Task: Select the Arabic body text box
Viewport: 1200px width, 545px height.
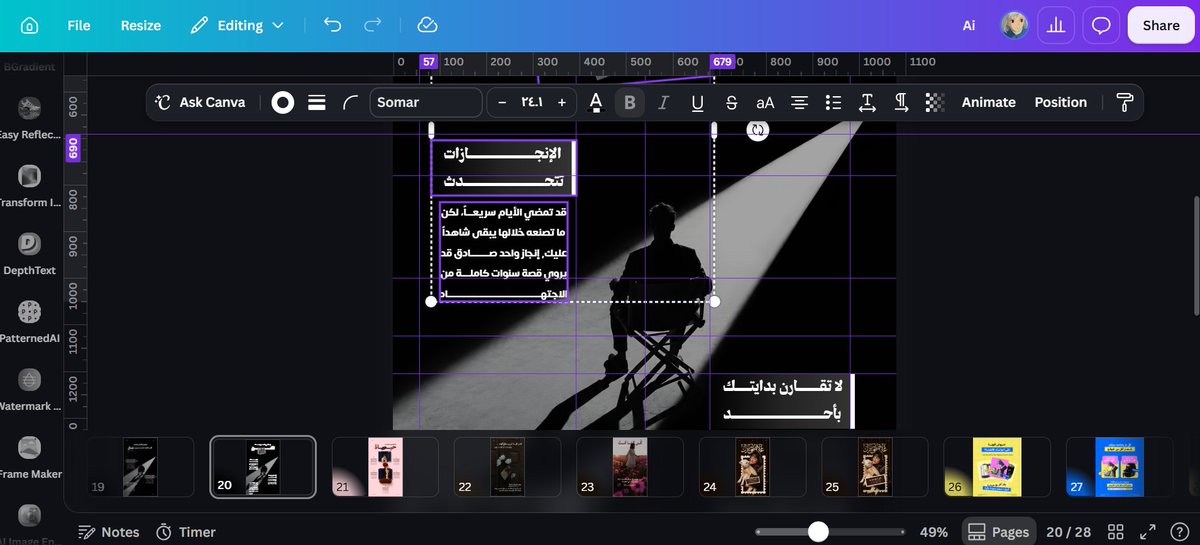Action: point(504,252)
